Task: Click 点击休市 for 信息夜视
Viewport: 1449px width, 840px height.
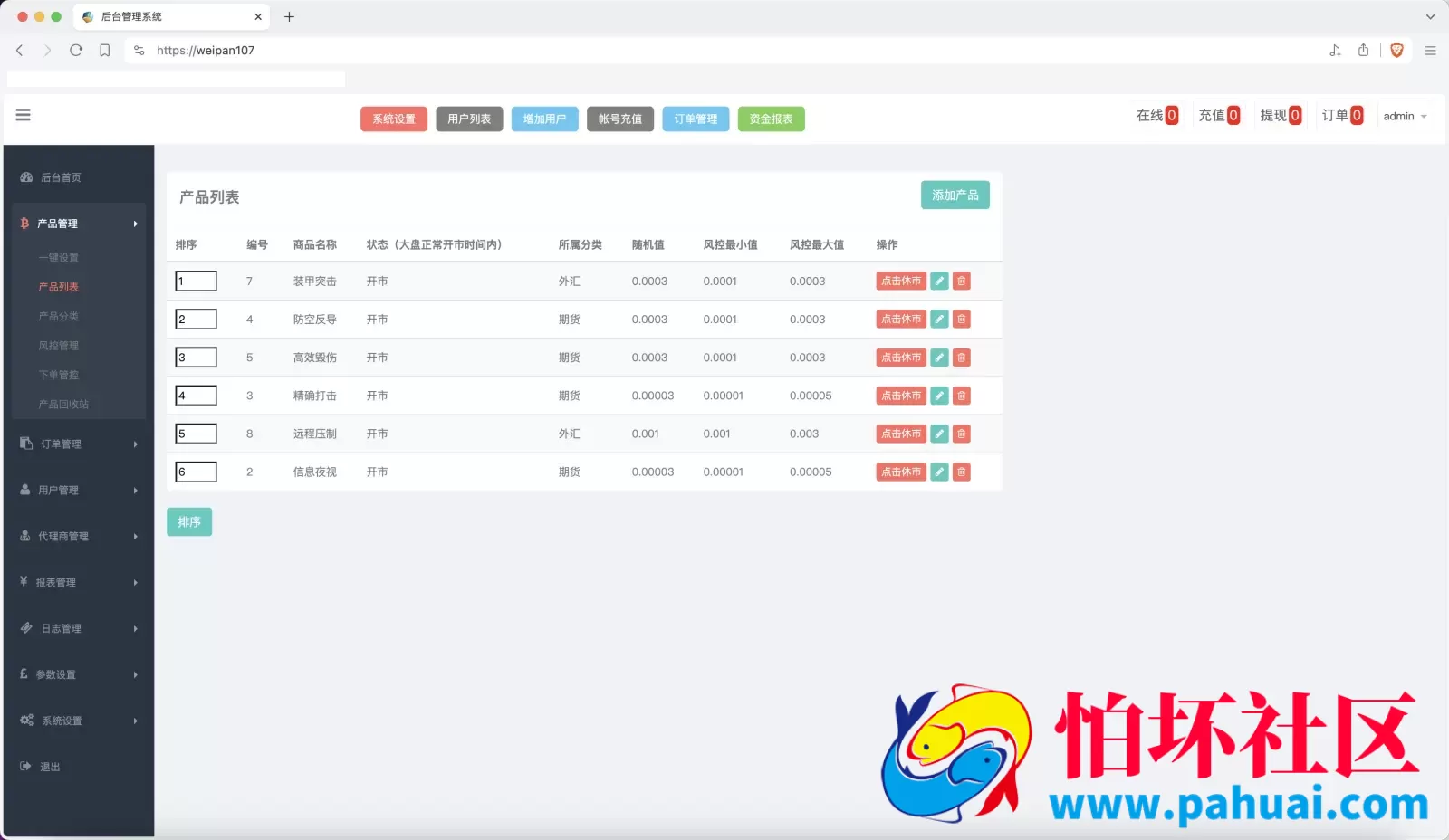Action: (x=901, y=472)
